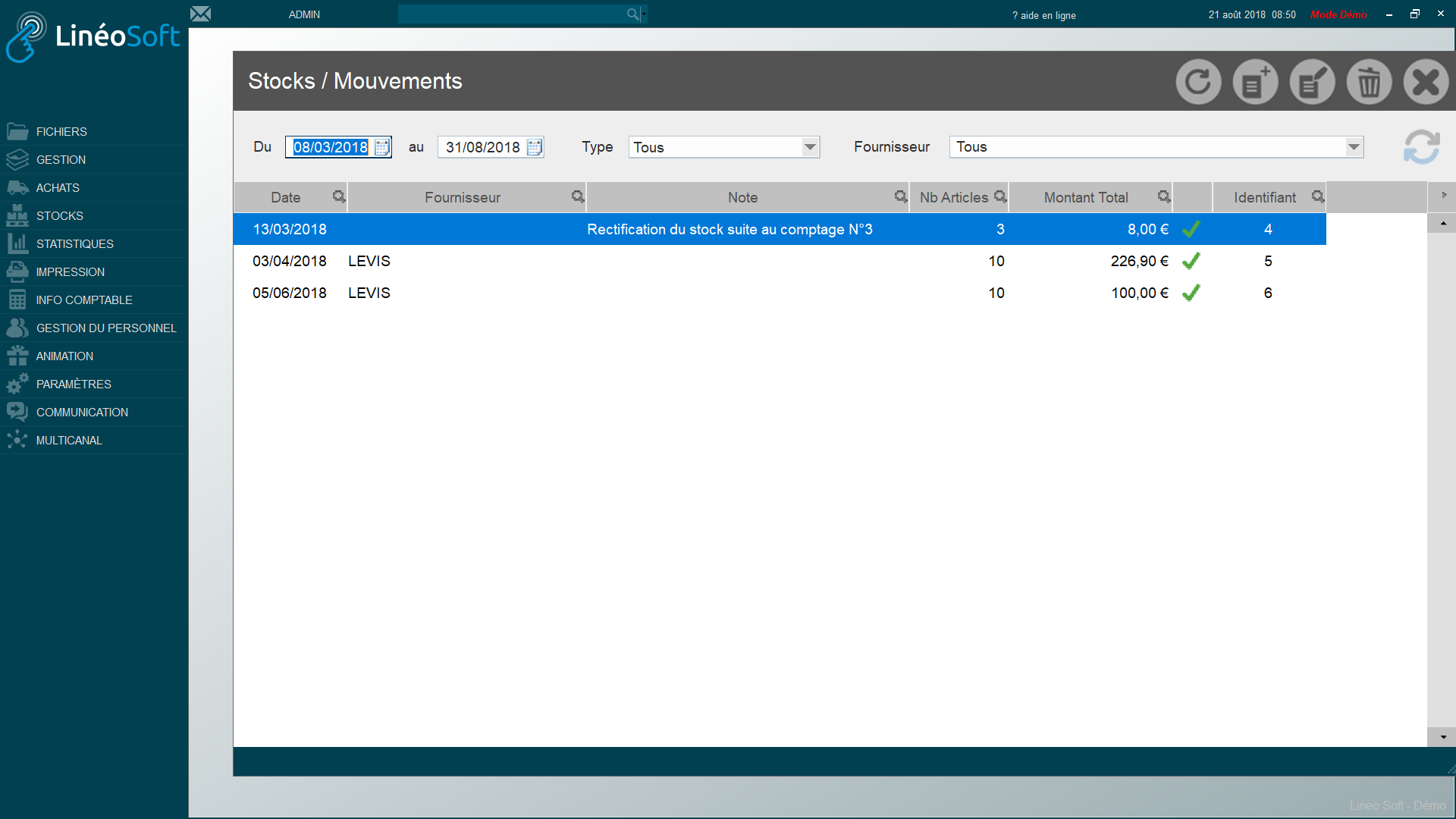Open the FICHIERS menu
Viewport: 1456px width, 819px height.
click(x=94, y=132)
